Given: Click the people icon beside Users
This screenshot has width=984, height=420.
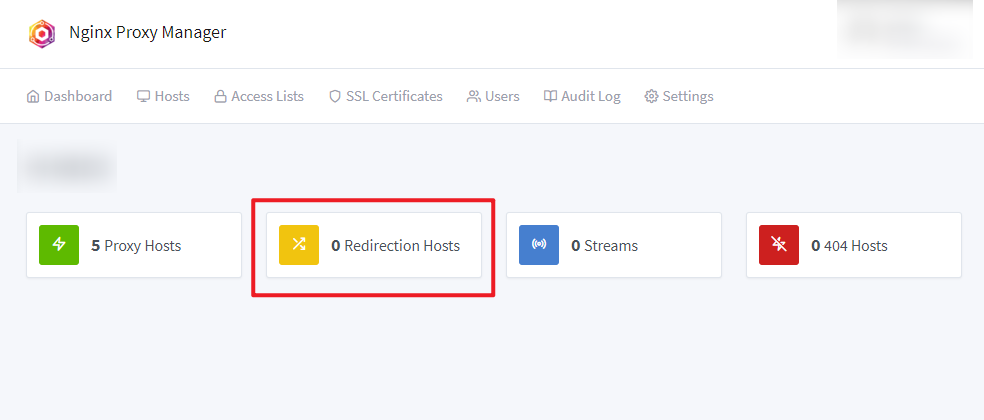Looking at the screenshot, I should point(473,97).
